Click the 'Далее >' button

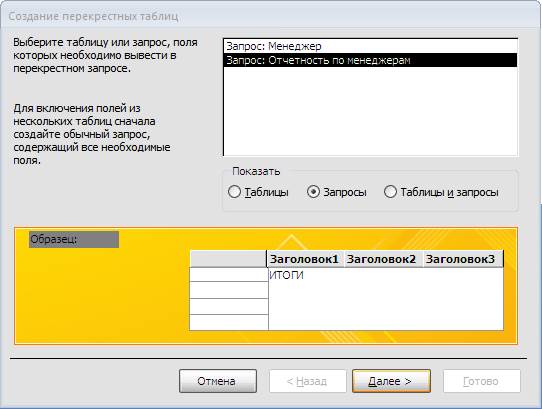391,381
